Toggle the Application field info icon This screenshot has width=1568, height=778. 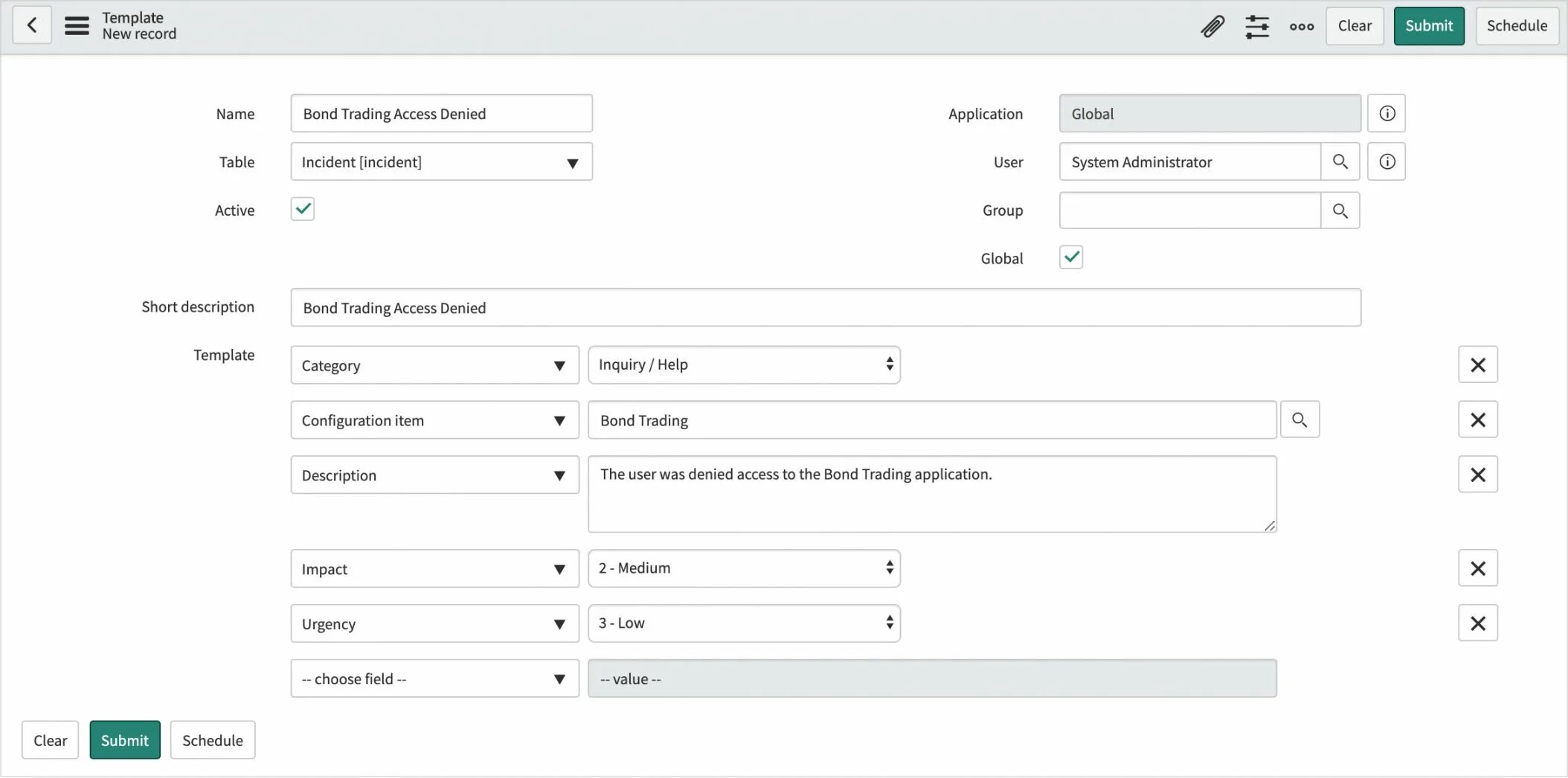[x=1387, y=113]
